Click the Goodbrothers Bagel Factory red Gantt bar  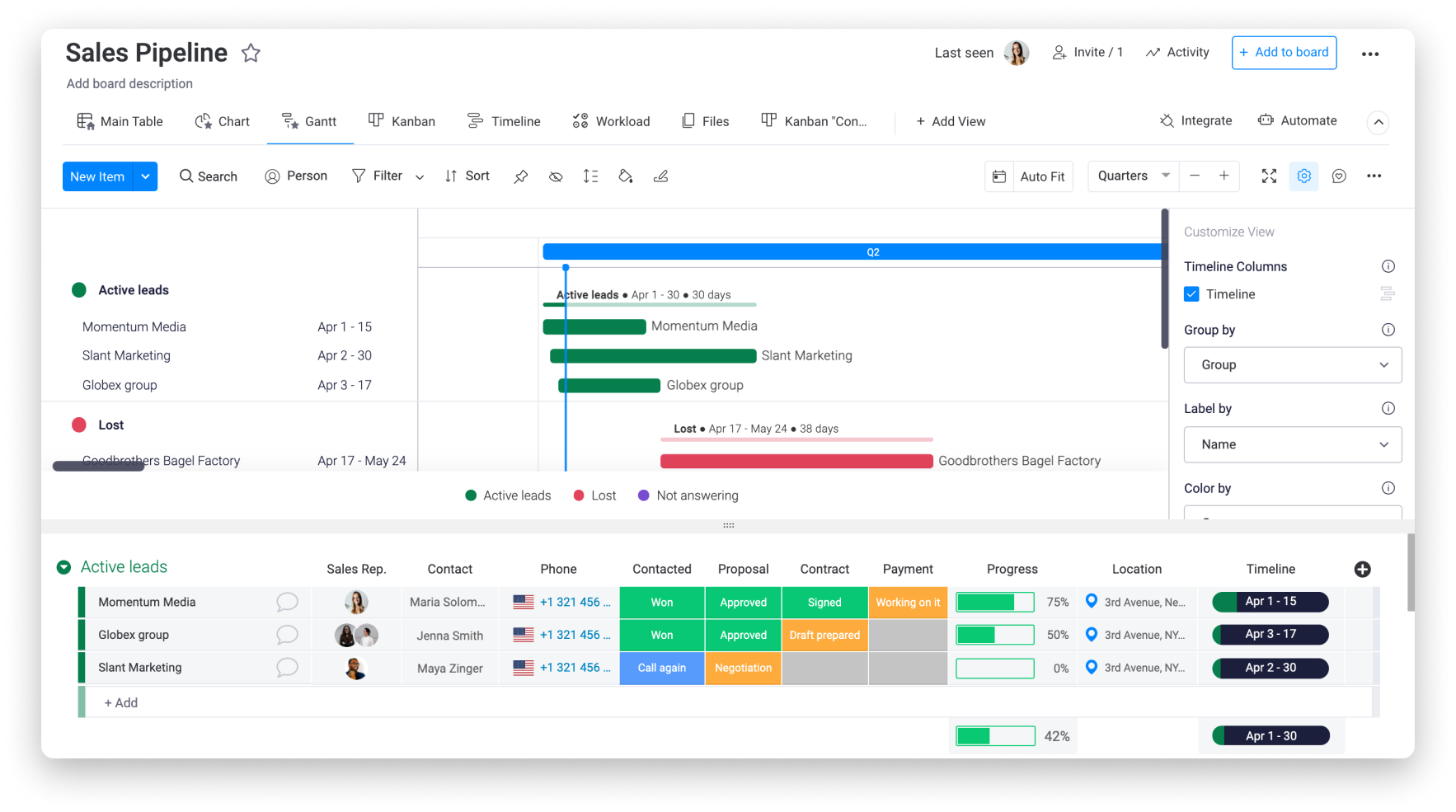tap(796, 461)
